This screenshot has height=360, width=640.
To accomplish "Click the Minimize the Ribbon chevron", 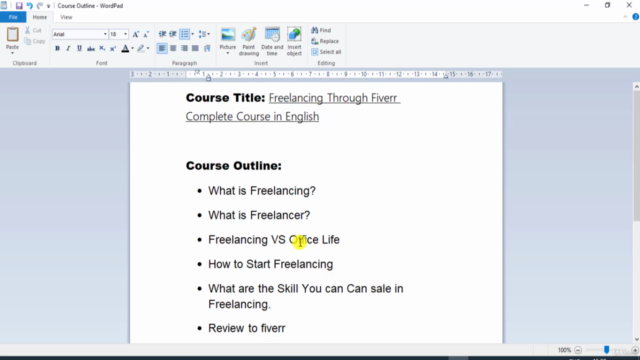I will (625, 17).
